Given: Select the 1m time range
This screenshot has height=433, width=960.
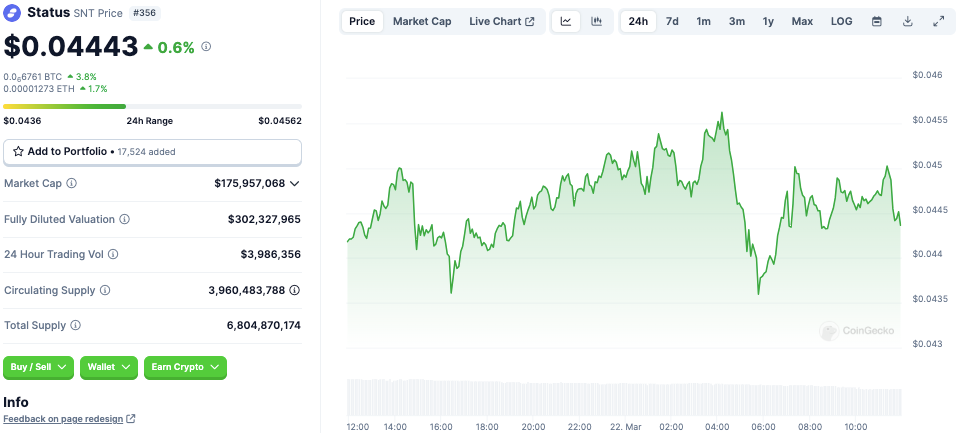Looking at the screenshot, I should point(703,21).
